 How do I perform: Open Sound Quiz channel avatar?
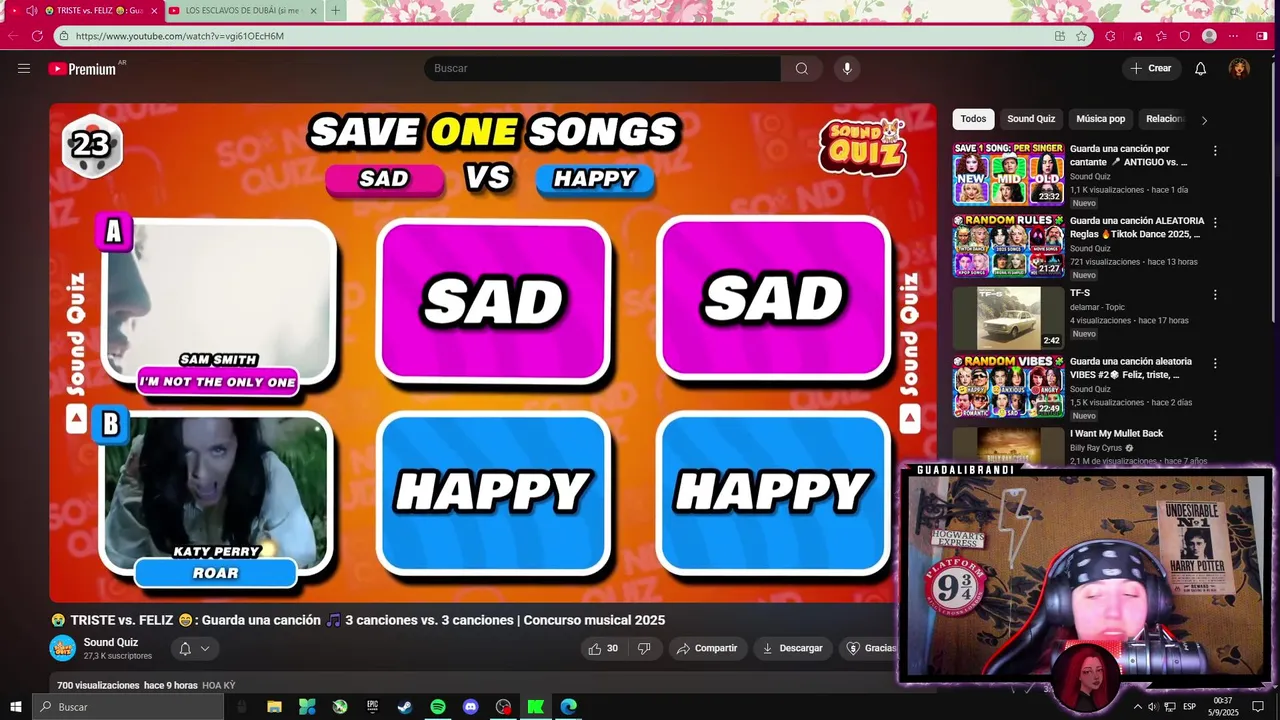(x=63, y=648)
